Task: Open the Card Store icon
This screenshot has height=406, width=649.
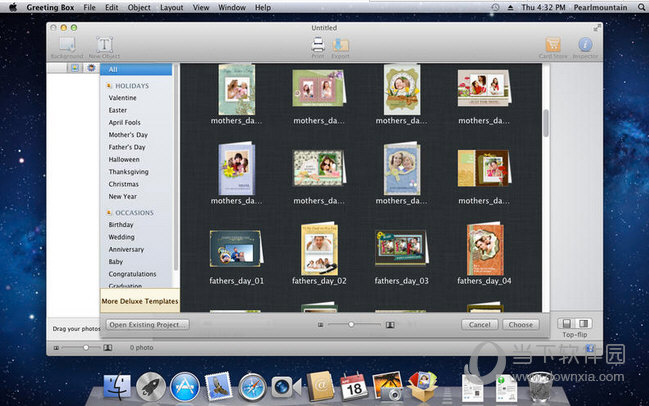Action: [553, 44]
